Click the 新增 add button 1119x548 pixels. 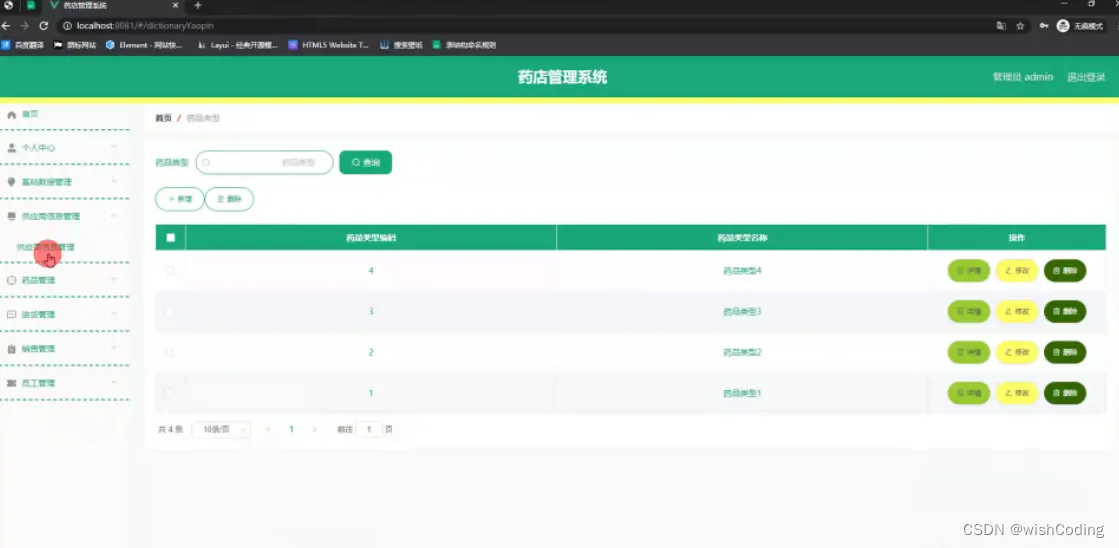point(180,199)
